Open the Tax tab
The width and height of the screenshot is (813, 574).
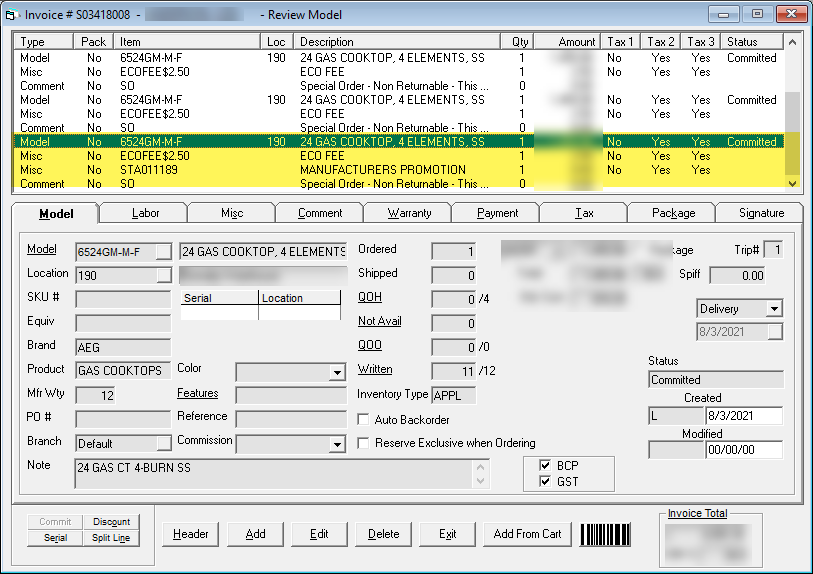(584, 213)
